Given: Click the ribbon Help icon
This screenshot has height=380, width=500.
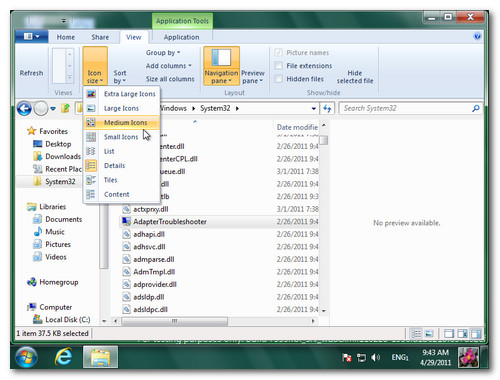Looking at the screenshot, I should 477,36.
